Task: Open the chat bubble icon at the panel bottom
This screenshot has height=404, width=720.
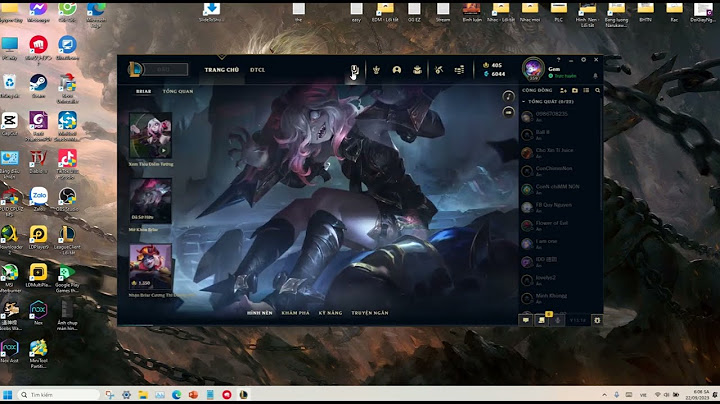Action: [x=526, y=320]
